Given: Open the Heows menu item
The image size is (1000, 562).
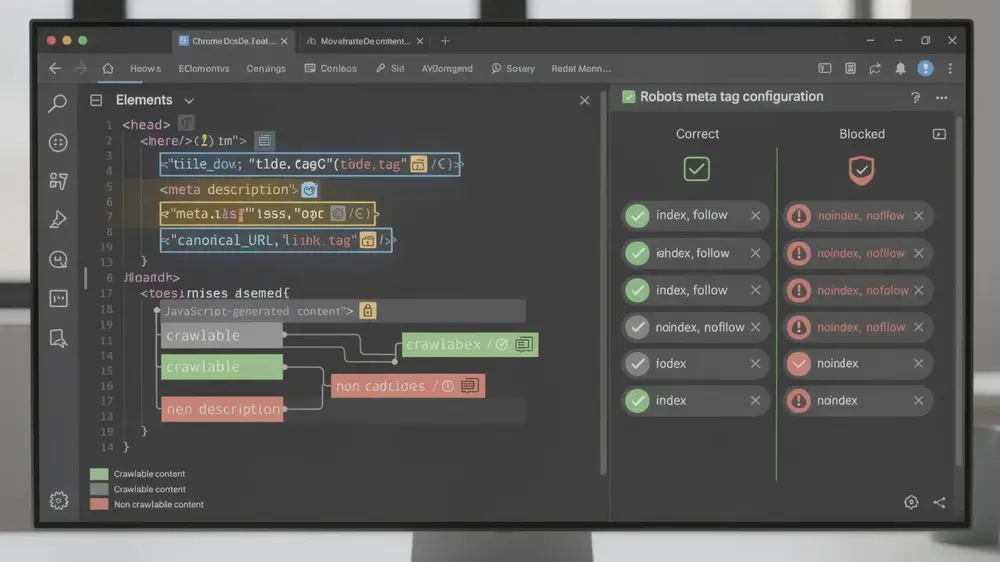Looking at the screenshot, I should point(145,68).
